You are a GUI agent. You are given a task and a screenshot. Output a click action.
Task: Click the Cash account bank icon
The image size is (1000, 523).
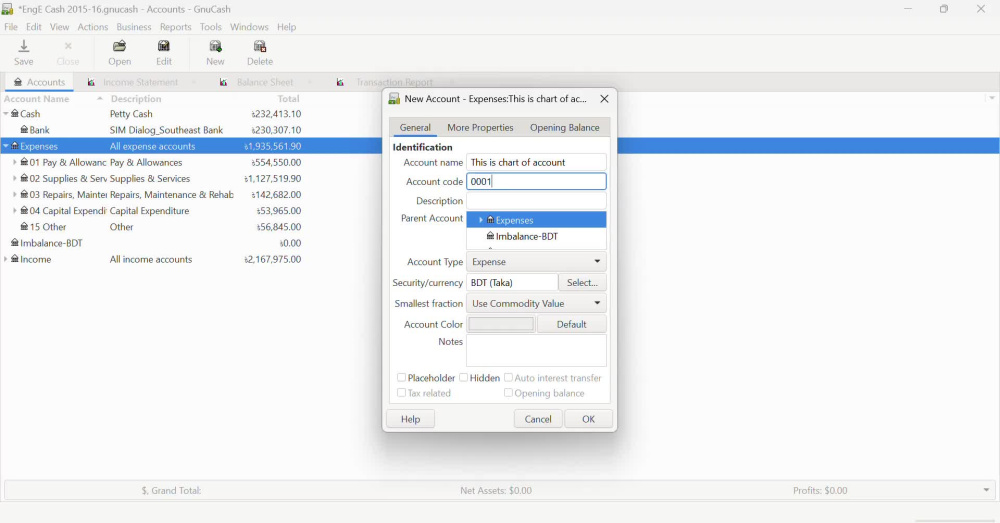pyautogui.click(x=15, y=114)
